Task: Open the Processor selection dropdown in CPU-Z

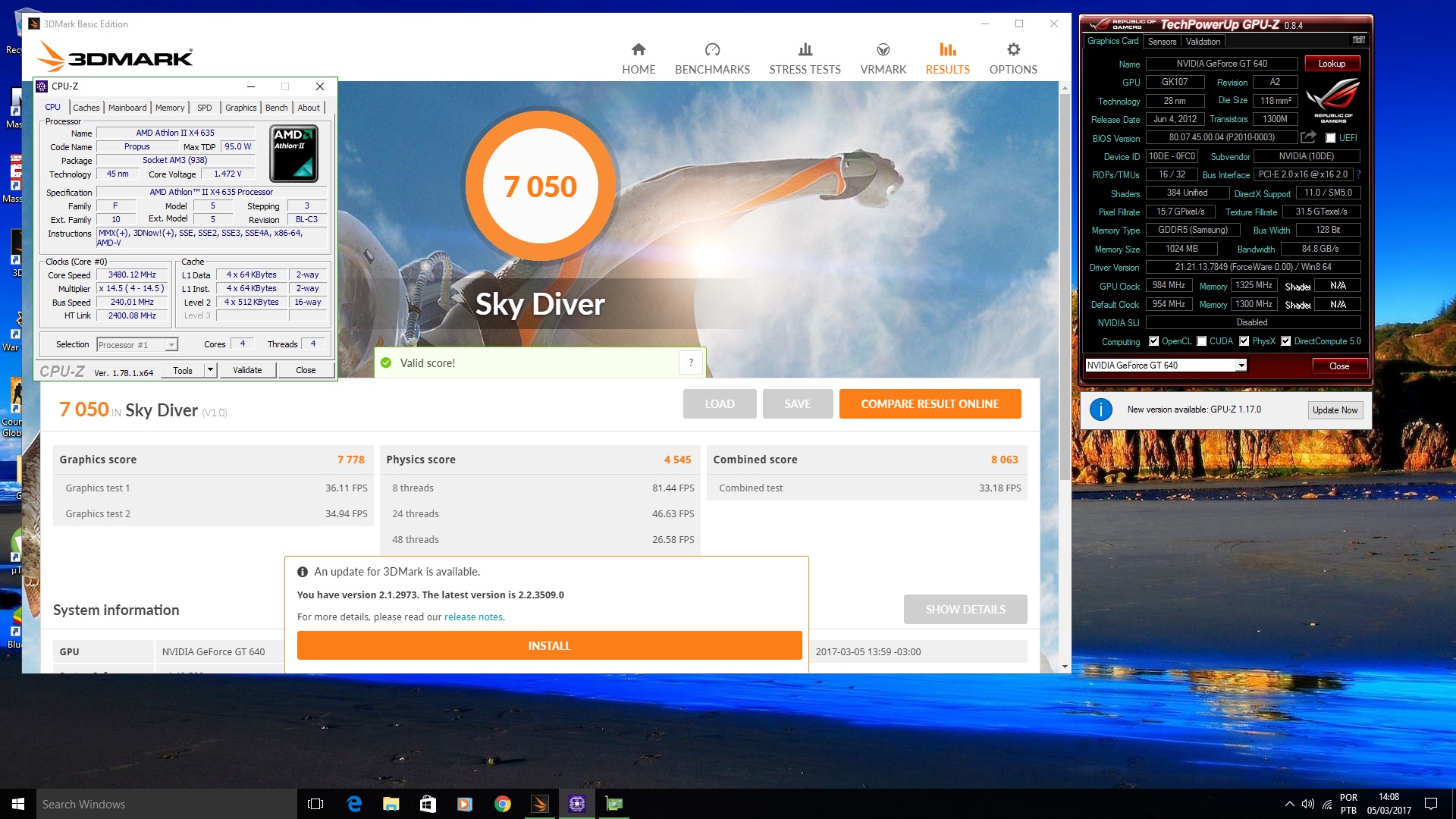Action: coord(137,345)
